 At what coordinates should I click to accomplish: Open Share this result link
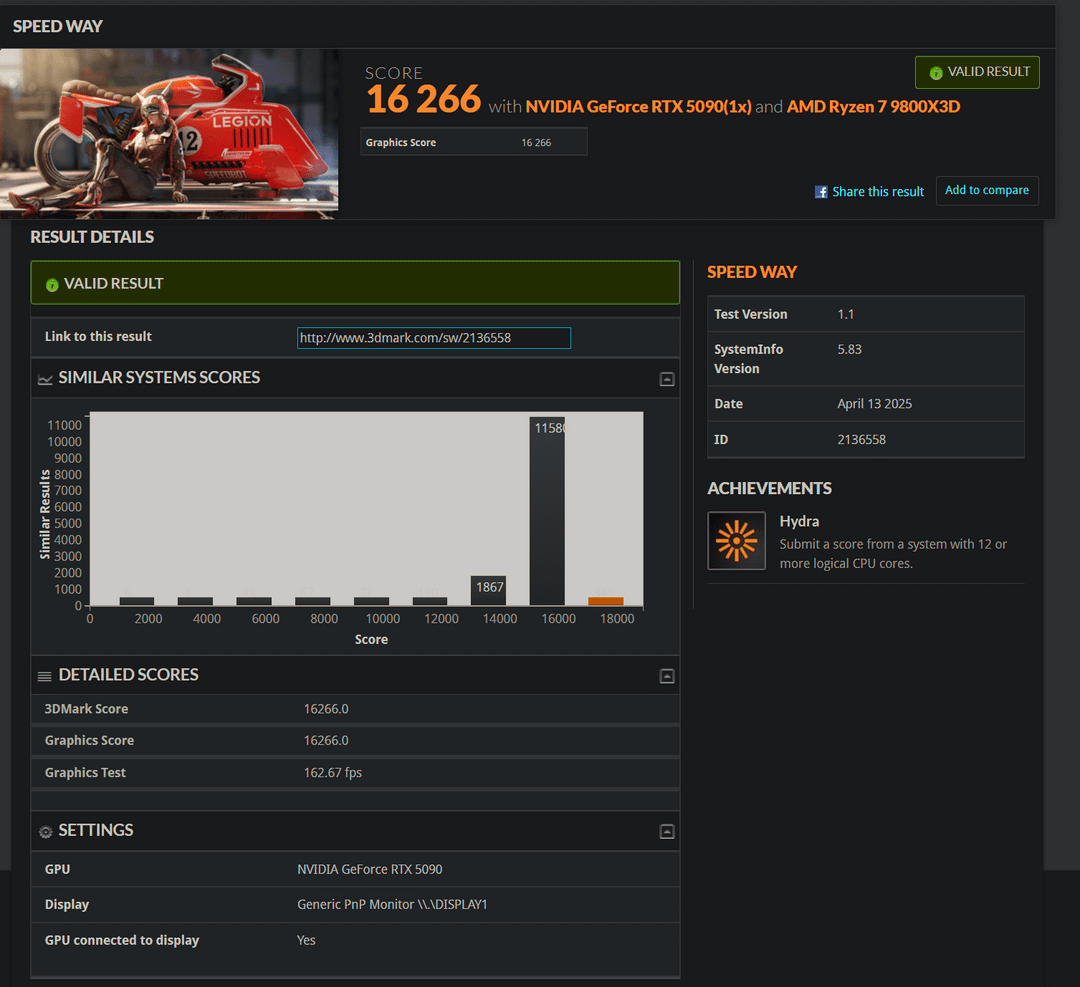pos(878,192)
